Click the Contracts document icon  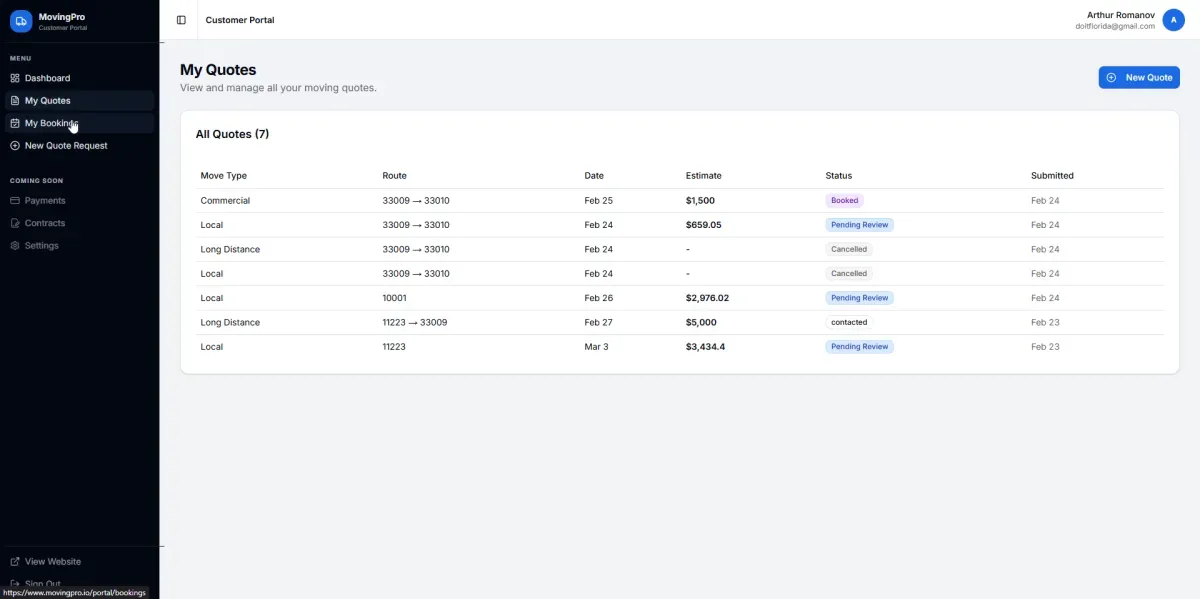(x=15, y=223)
